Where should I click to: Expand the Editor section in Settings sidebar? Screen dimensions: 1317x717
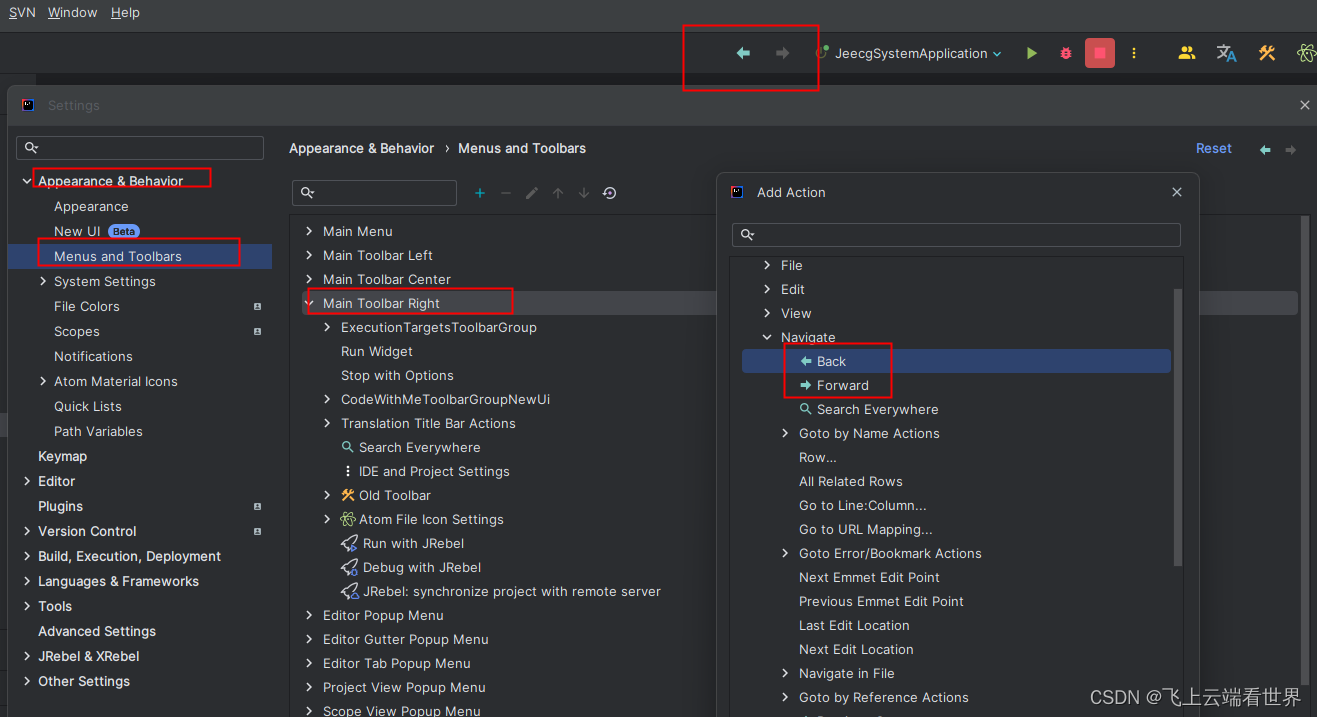[27, 481]
